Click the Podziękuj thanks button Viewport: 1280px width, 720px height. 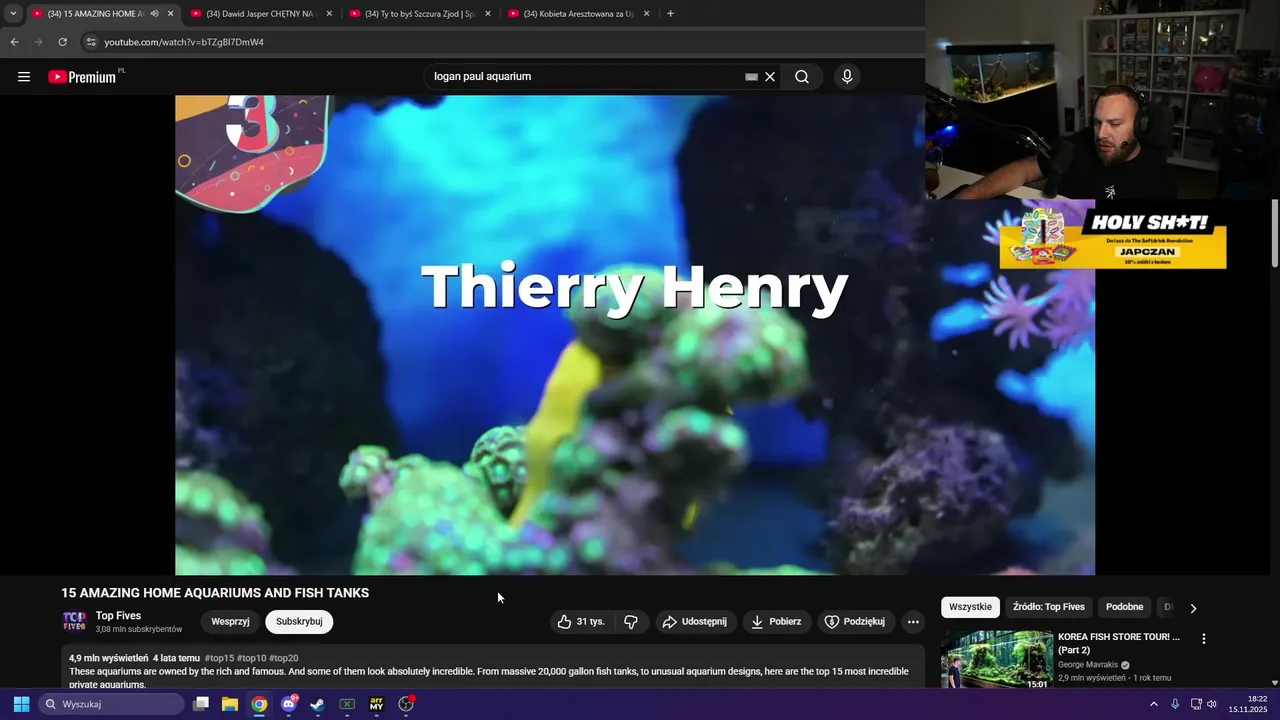tap(855, 622)
